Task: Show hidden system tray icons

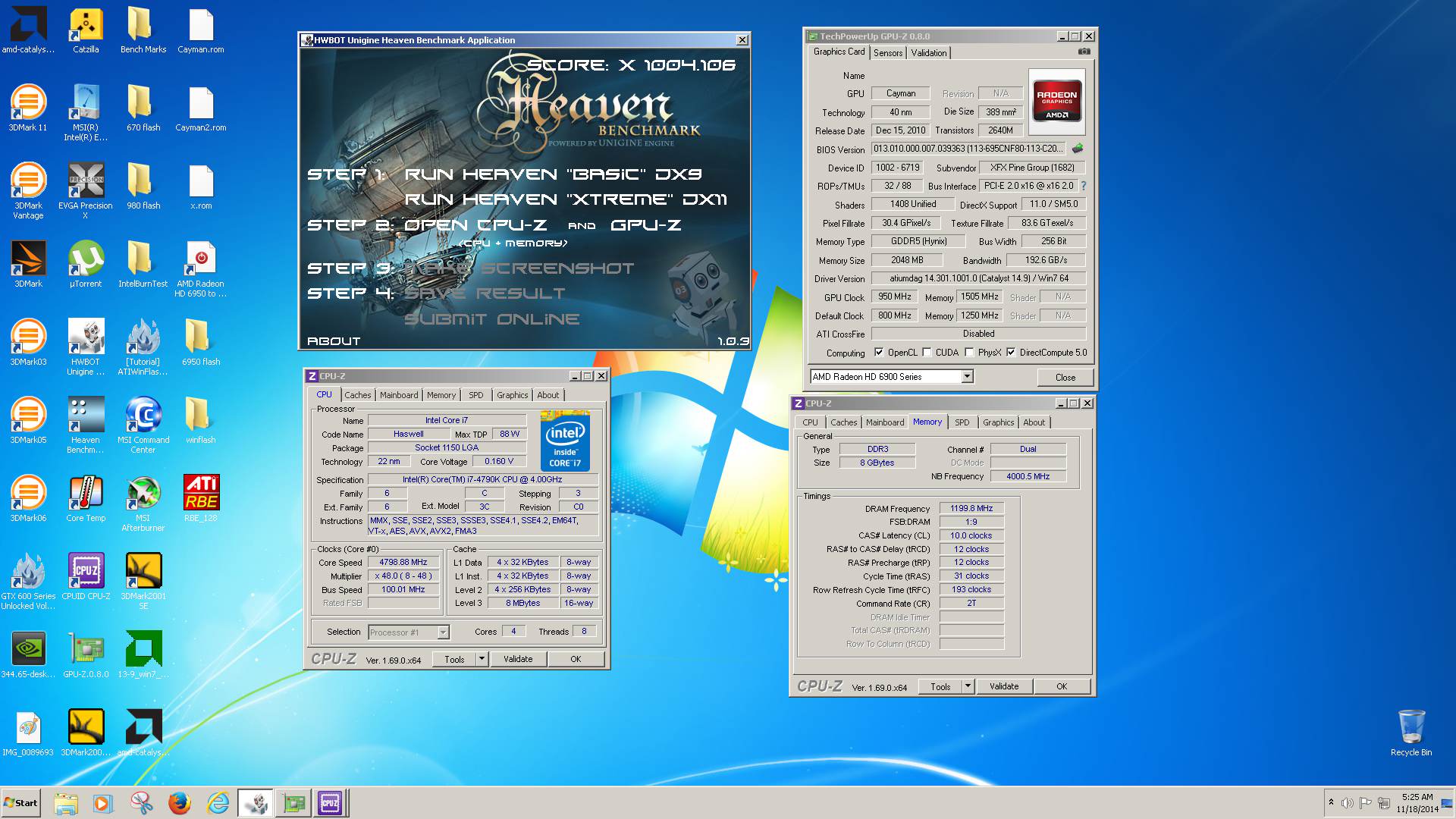Action: [1330, 802]
